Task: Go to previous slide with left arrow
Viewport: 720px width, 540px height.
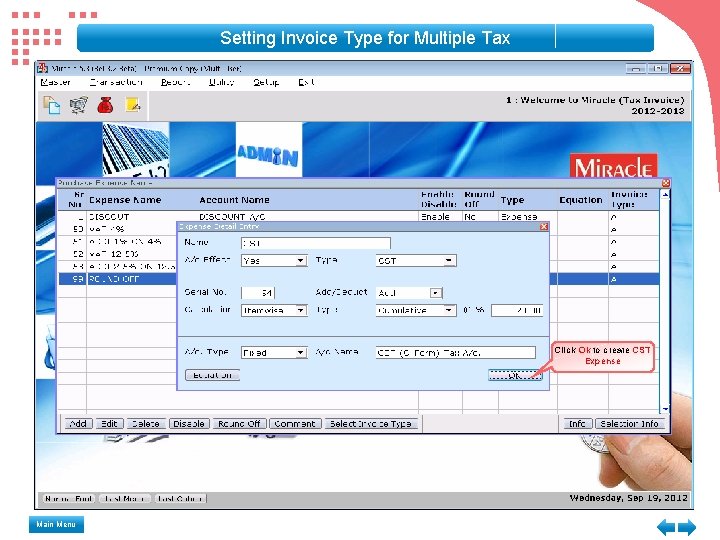Action: [x=666, y=527]
